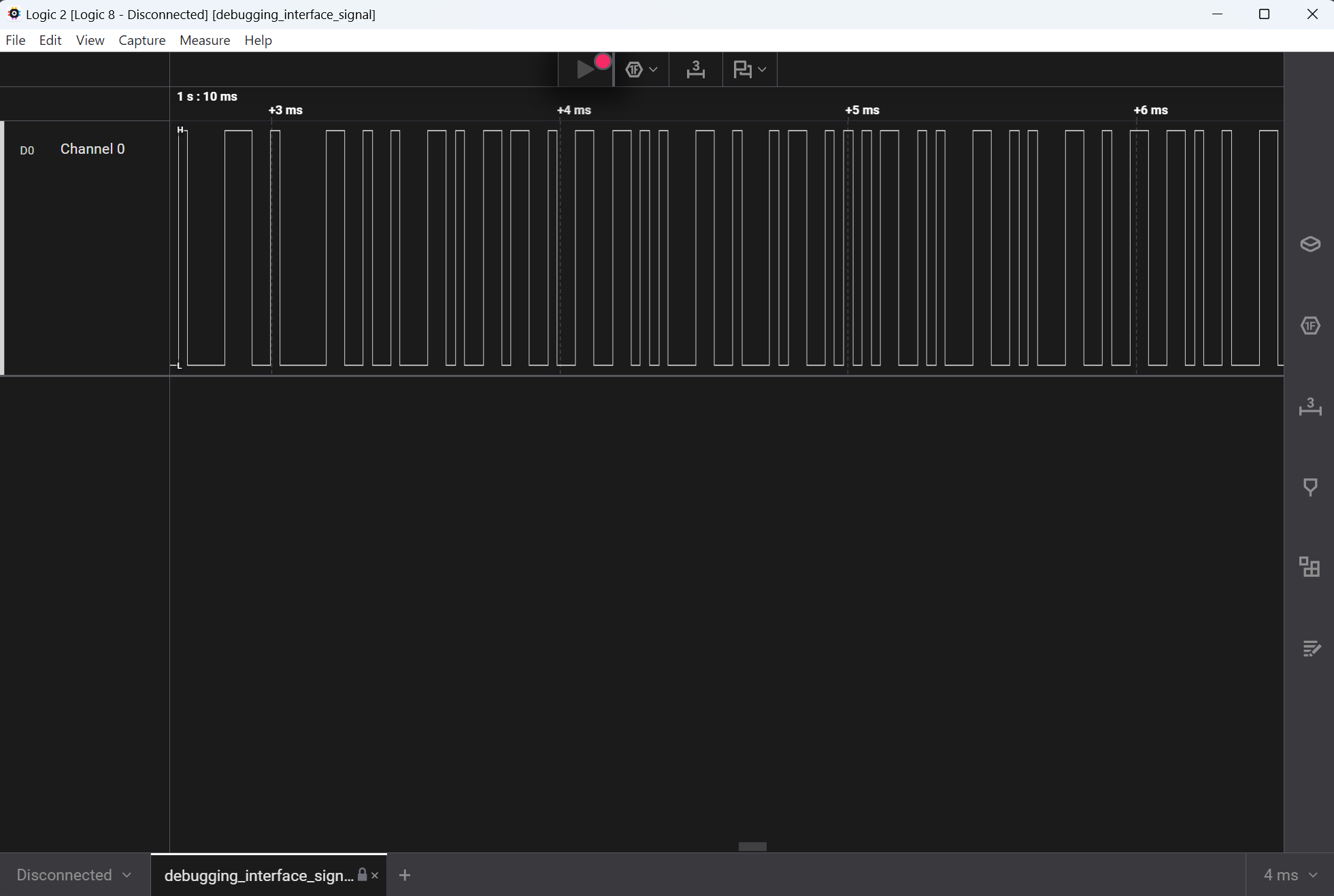Click the measurement icon in top toolbar

click(x=695, y=69)
